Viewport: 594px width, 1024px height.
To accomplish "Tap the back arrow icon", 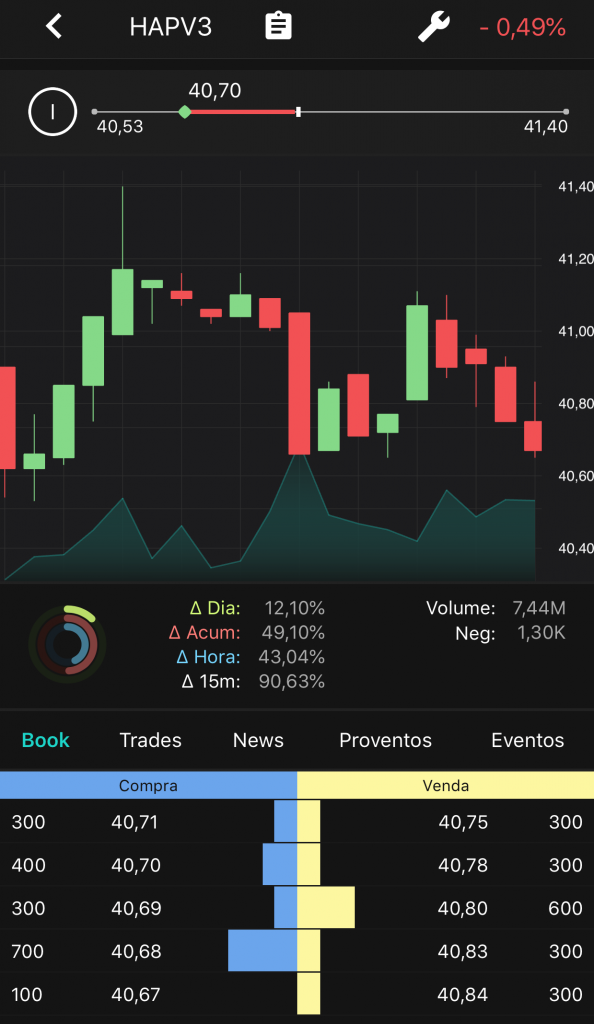I will (x=54, y=27).
